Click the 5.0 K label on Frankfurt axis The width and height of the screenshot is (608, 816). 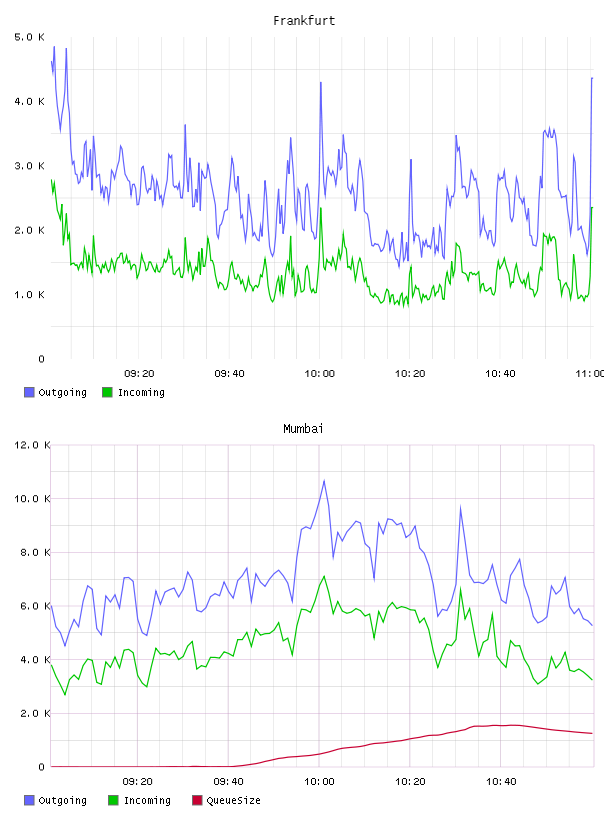[30, 37]
